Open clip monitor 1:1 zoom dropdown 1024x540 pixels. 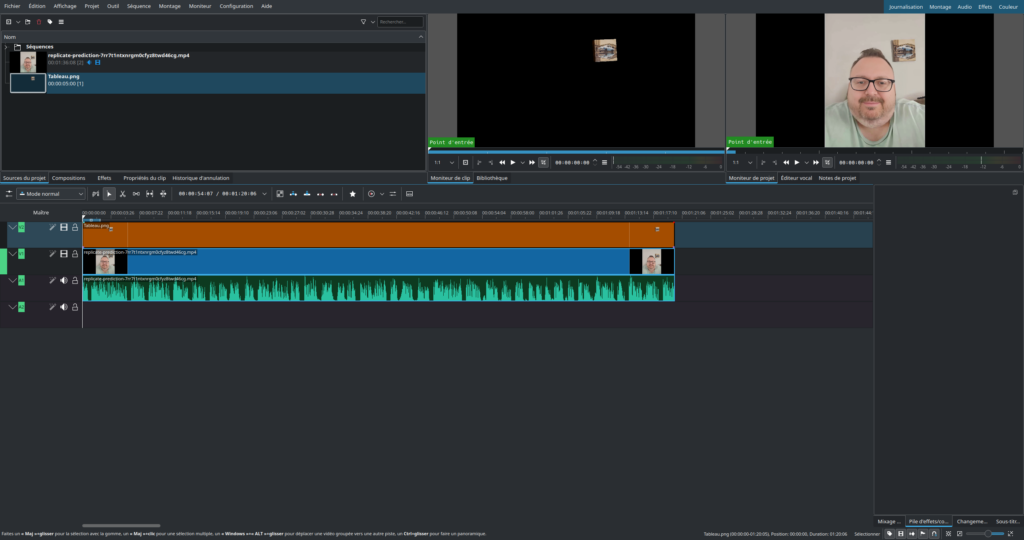(x=444, y=163)
